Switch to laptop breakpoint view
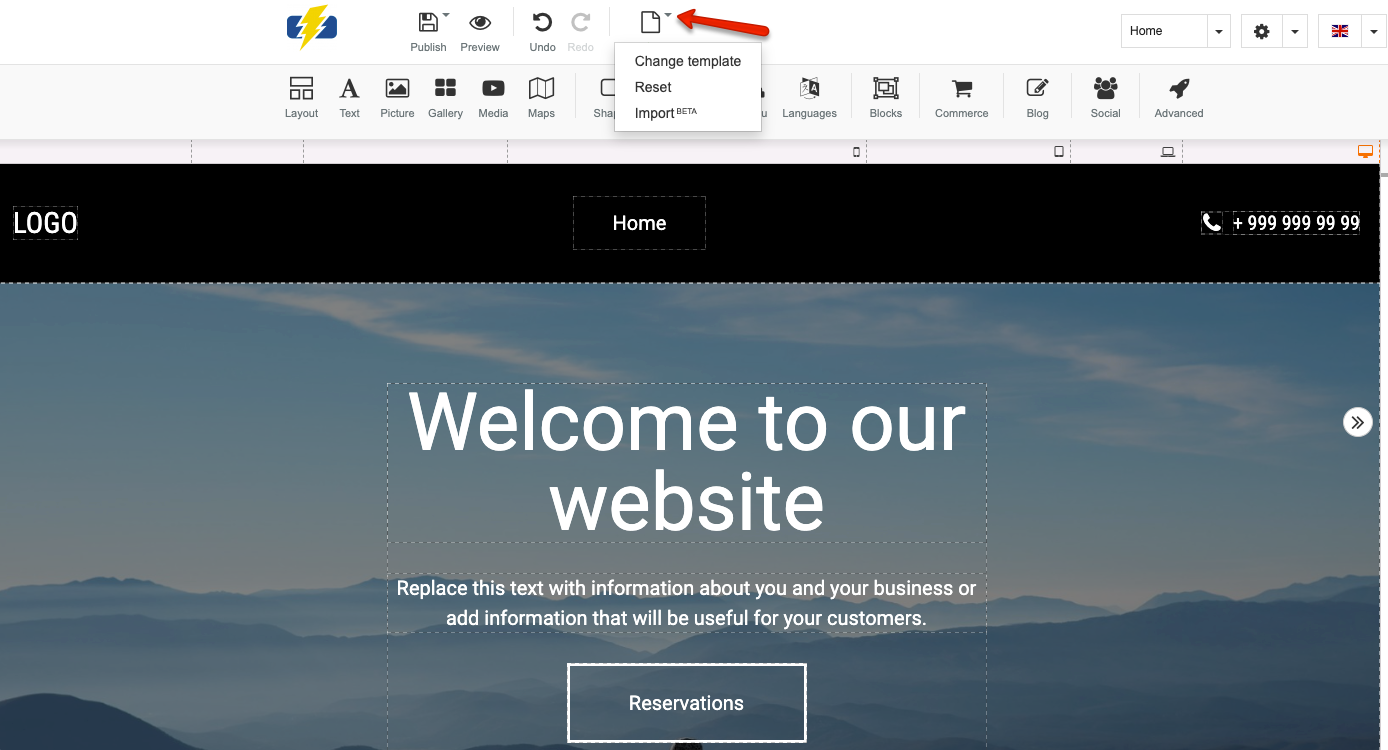1388x750 pixels. point(1167,151)
